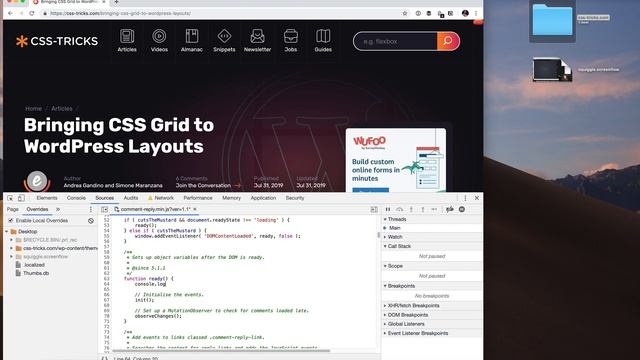The height and width of the screenshot is (360, 640).
Task: Expand the $RECYCLE.BIN folder
Action: [x=11, y=240]
